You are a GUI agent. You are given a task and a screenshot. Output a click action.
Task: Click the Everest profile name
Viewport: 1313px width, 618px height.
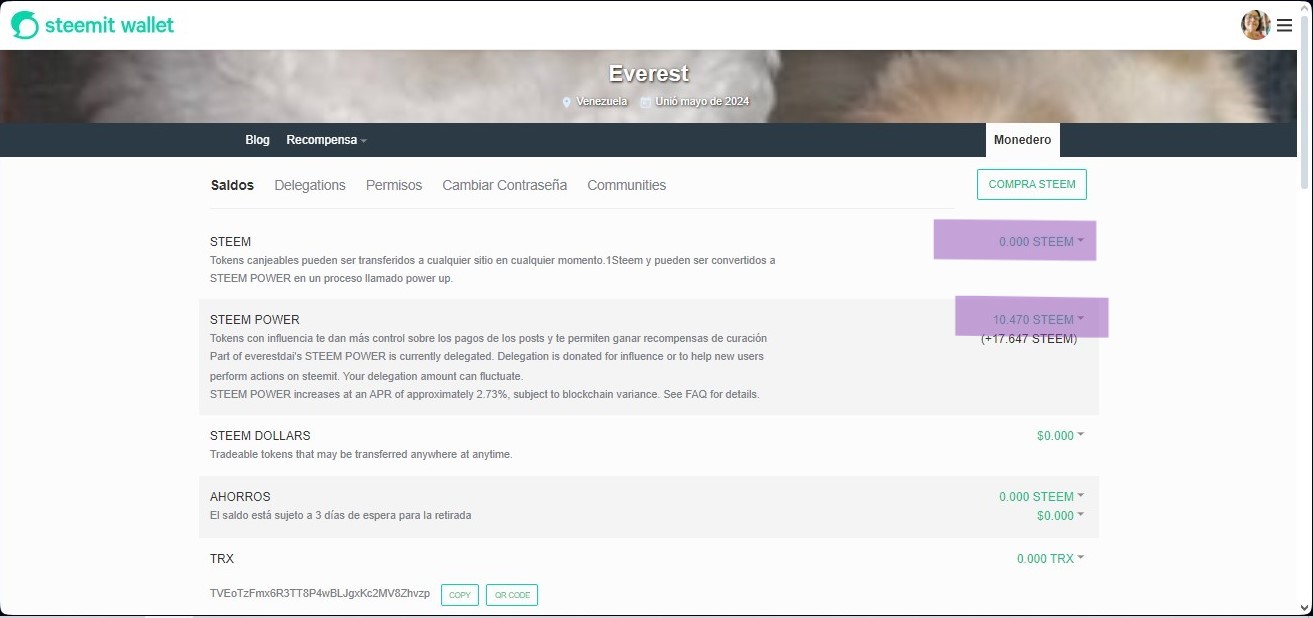click(x=649, y=74)
